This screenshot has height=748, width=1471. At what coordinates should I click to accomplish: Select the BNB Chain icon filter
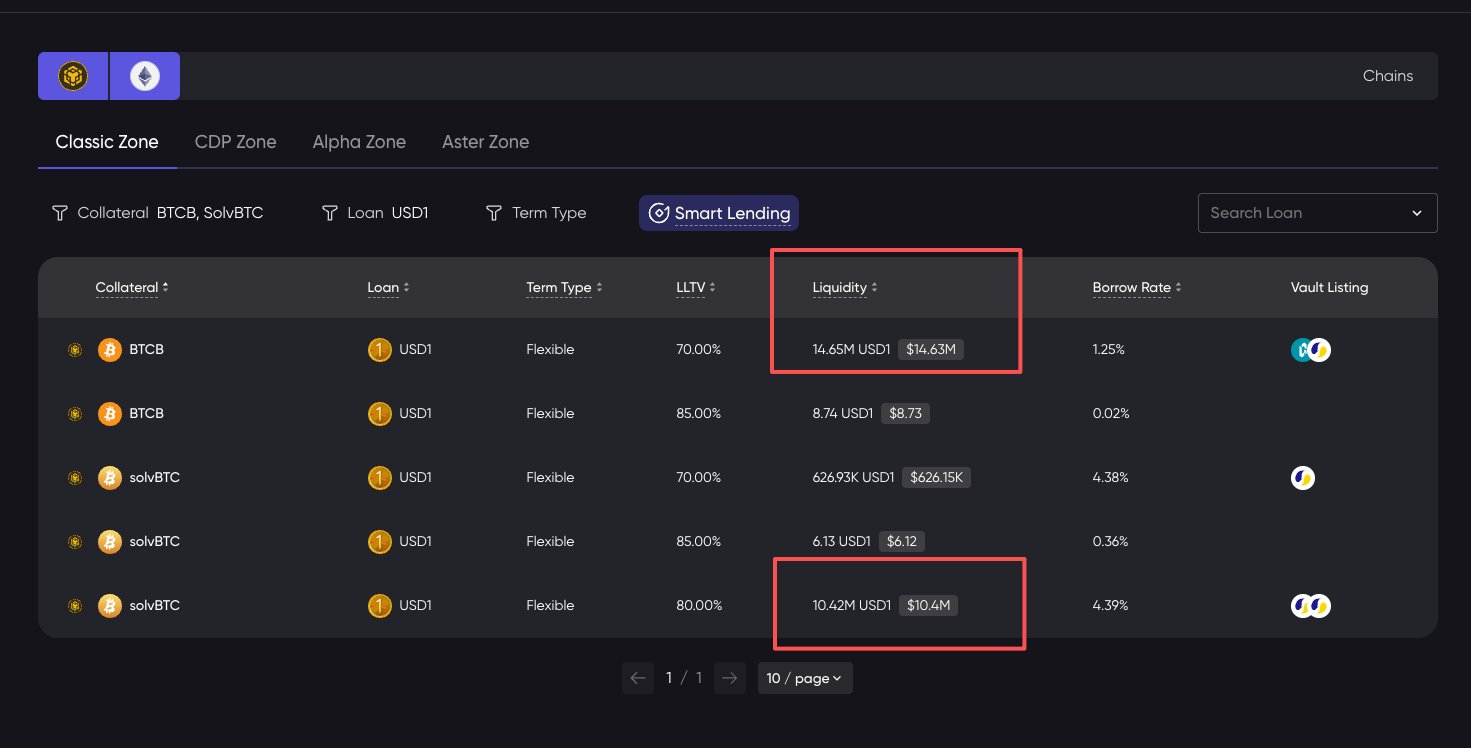73,76
